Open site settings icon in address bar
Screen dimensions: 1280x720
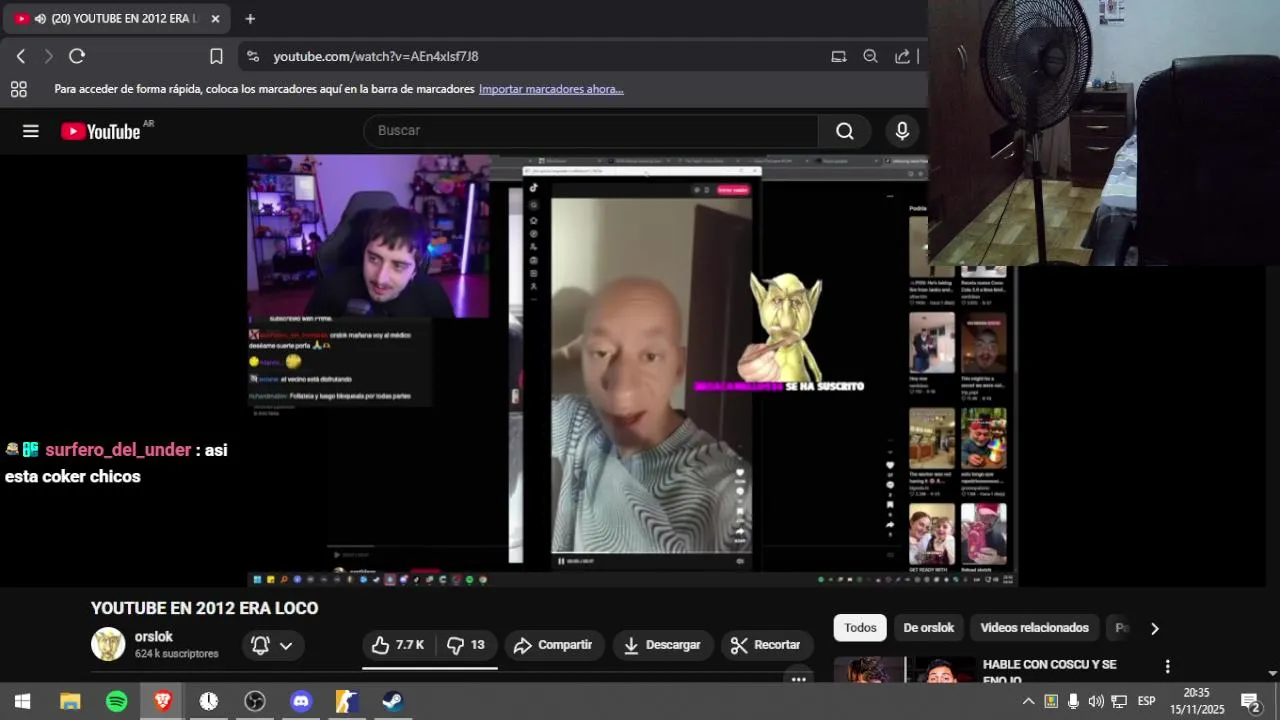[x=253, y=56]
